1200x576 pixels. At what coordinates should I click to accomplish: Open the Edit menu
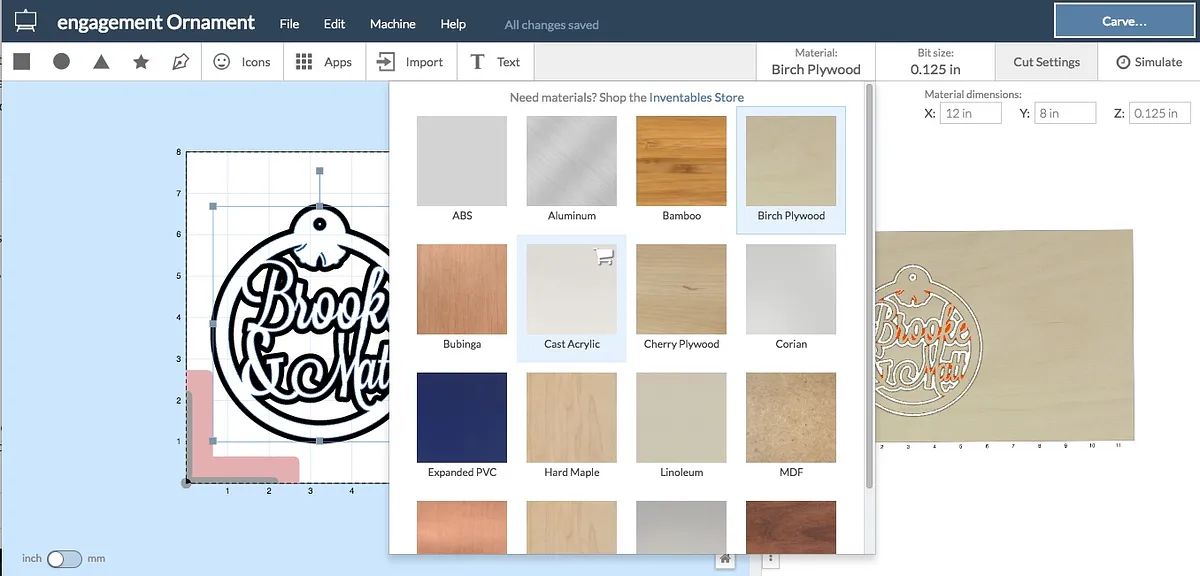pos(335,24)
